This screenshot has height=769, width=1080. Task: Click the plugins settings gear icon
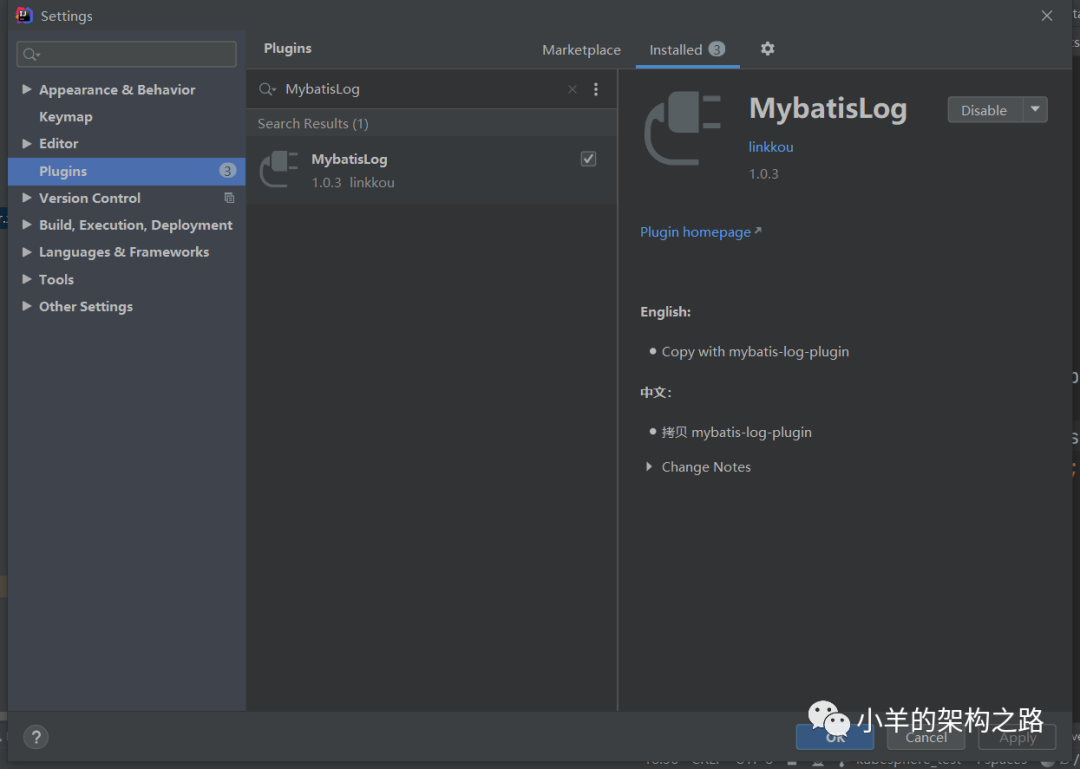point(767,49)
